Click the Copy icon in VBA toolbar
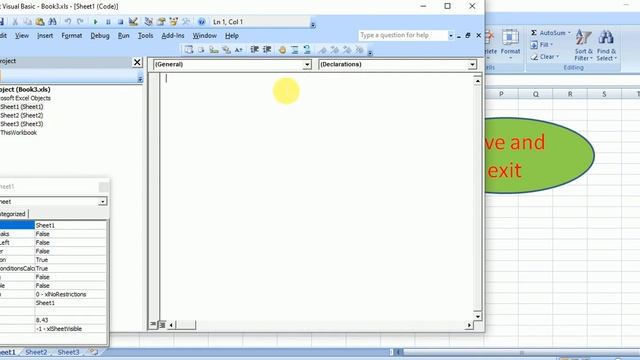 (x=28, y=22)
